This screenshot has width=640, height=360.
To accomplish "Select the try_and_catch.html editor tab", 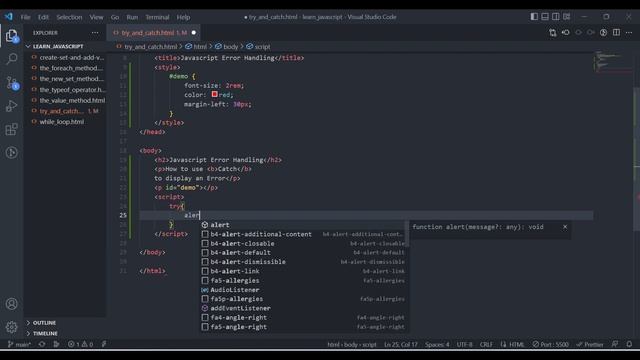I will pyautogui.click(x=153, y=33).
